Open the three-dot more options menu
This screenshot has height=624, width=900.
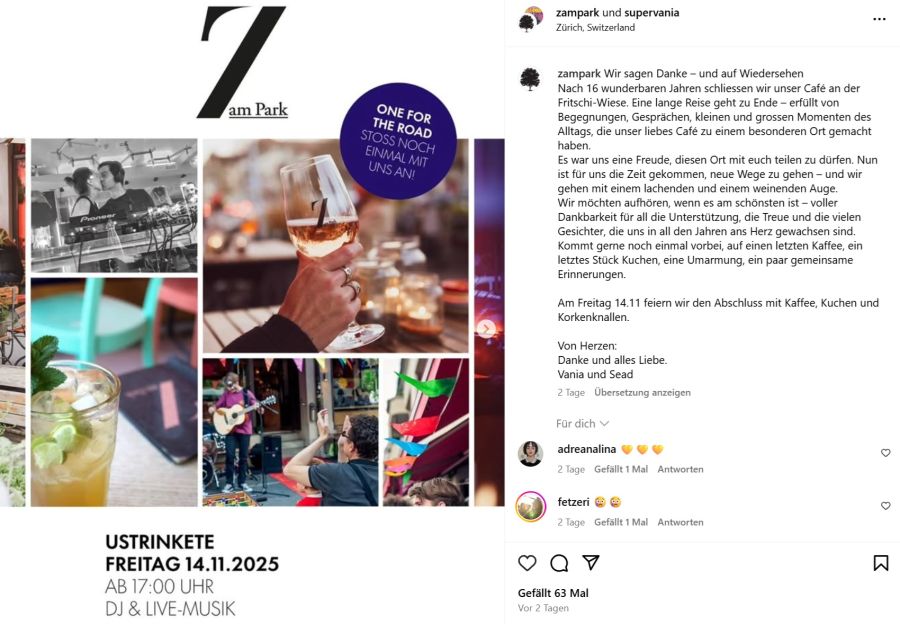[x=879, y=19]
